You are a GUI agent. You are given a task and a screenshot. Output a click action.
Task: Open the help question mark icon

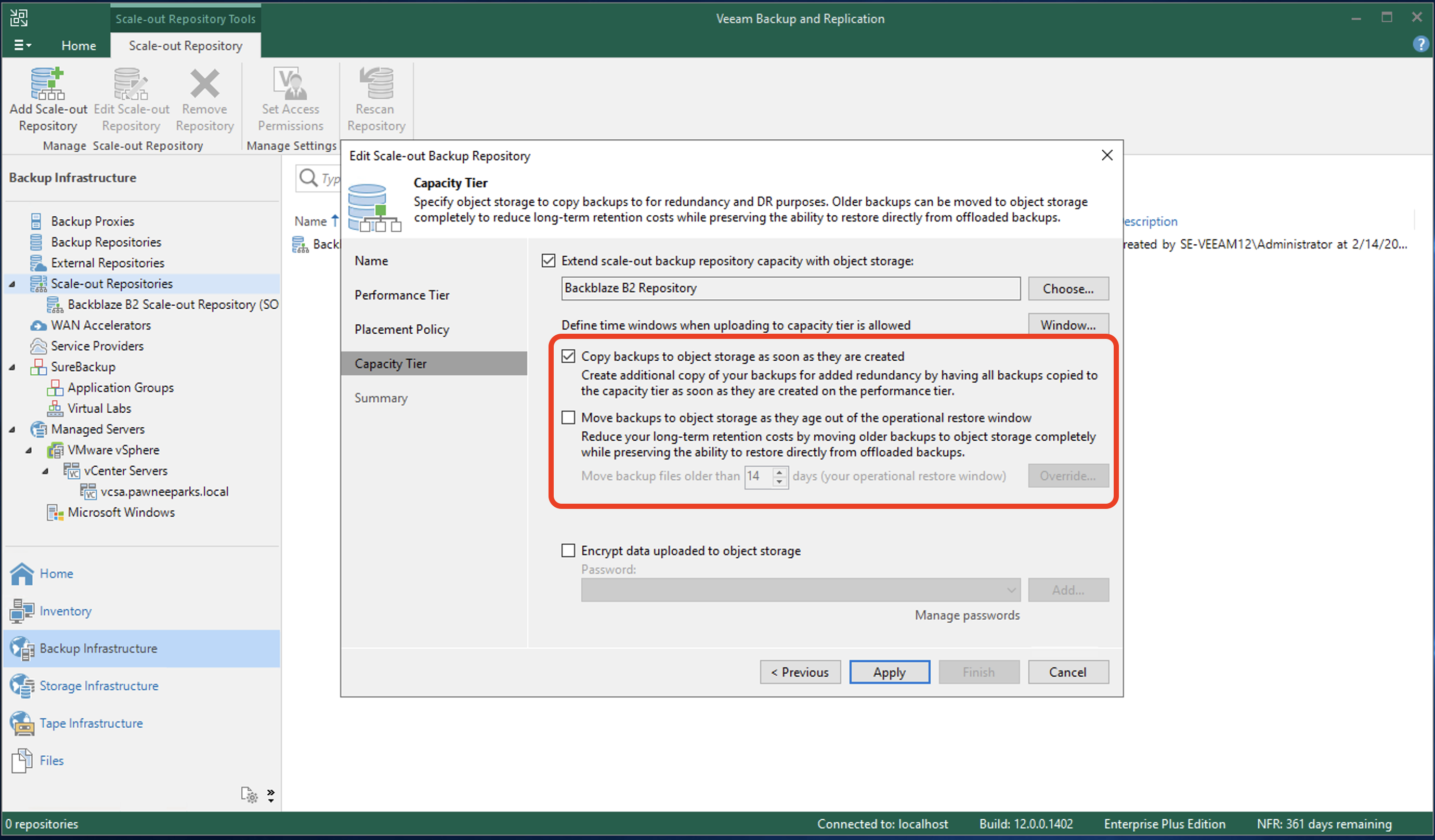pos(1420,44)
